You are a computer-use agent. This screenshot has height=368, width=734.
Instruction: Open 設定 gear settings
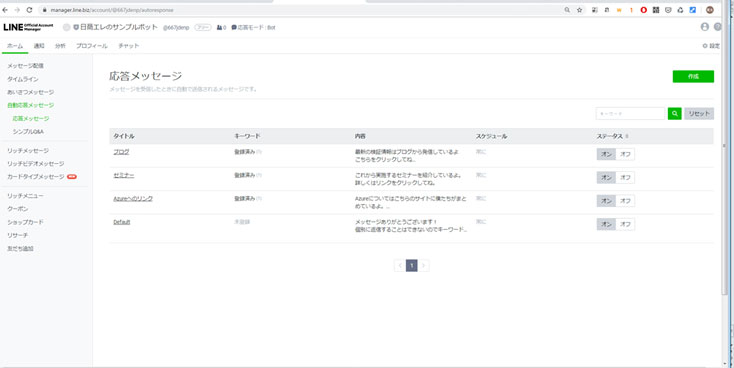(711, 46)
